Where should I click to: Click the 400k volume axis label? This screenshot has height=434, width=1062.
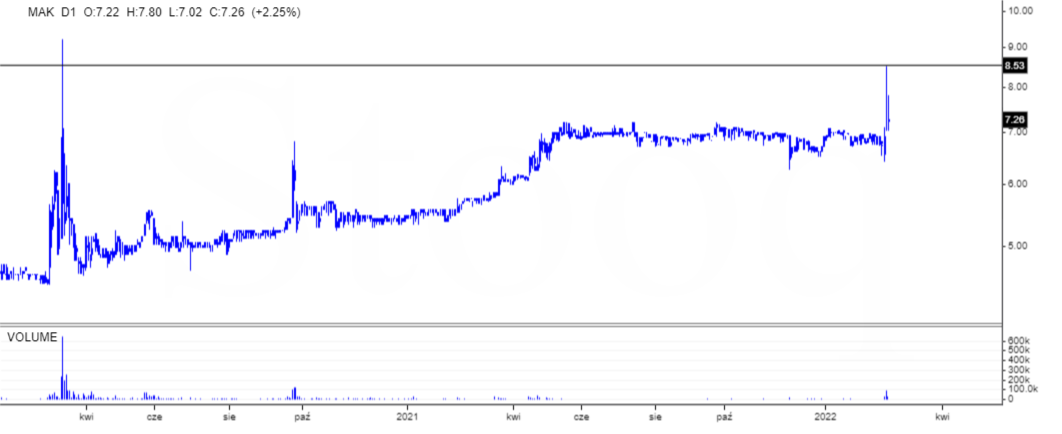[x=1019, y=360]
